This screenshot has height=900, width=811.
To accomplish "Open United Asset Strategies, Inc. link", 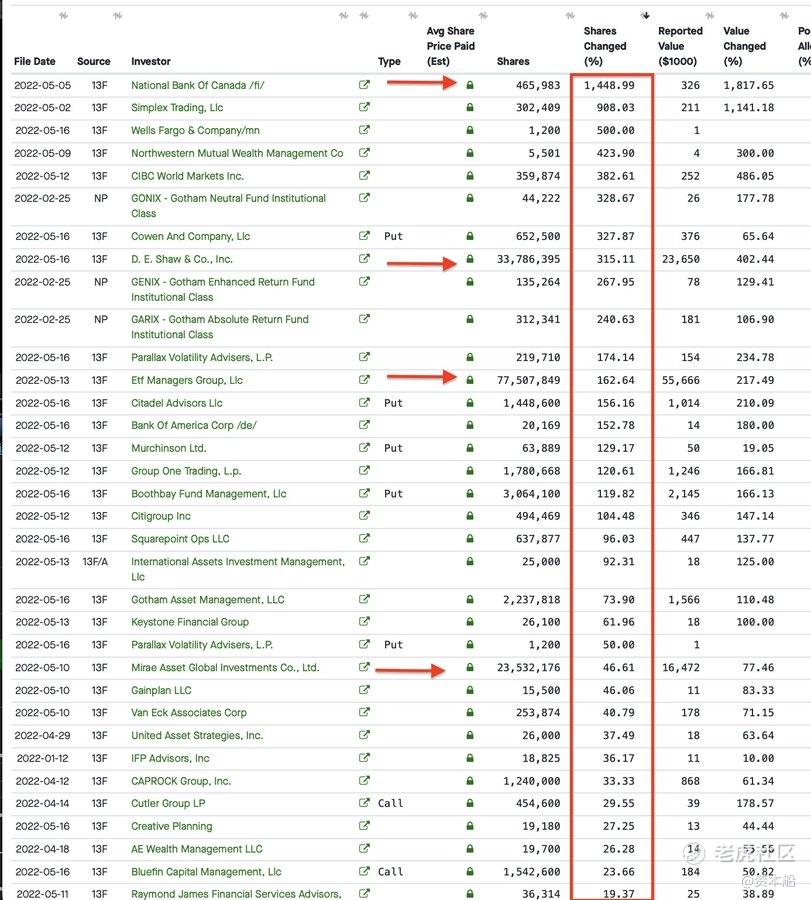I will point(197,735).
